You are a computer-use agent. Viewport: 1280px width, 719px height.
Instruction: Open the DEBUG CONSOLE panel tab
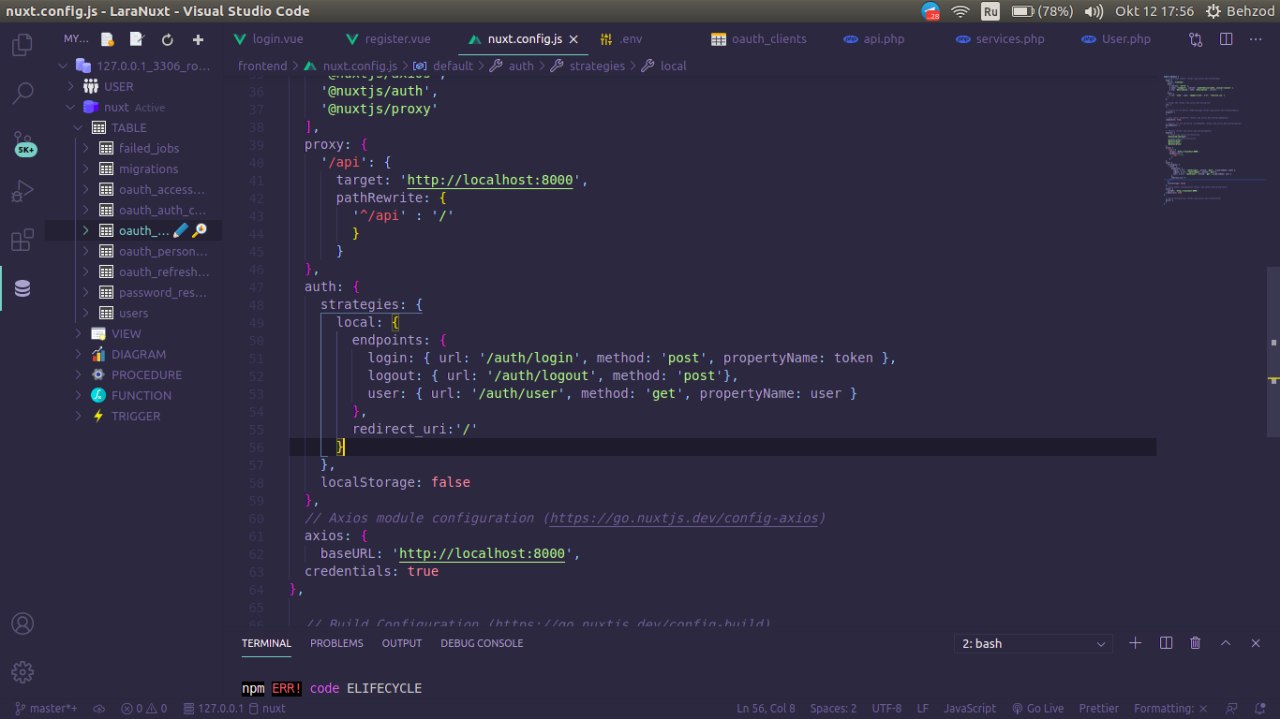coord(482,643)
